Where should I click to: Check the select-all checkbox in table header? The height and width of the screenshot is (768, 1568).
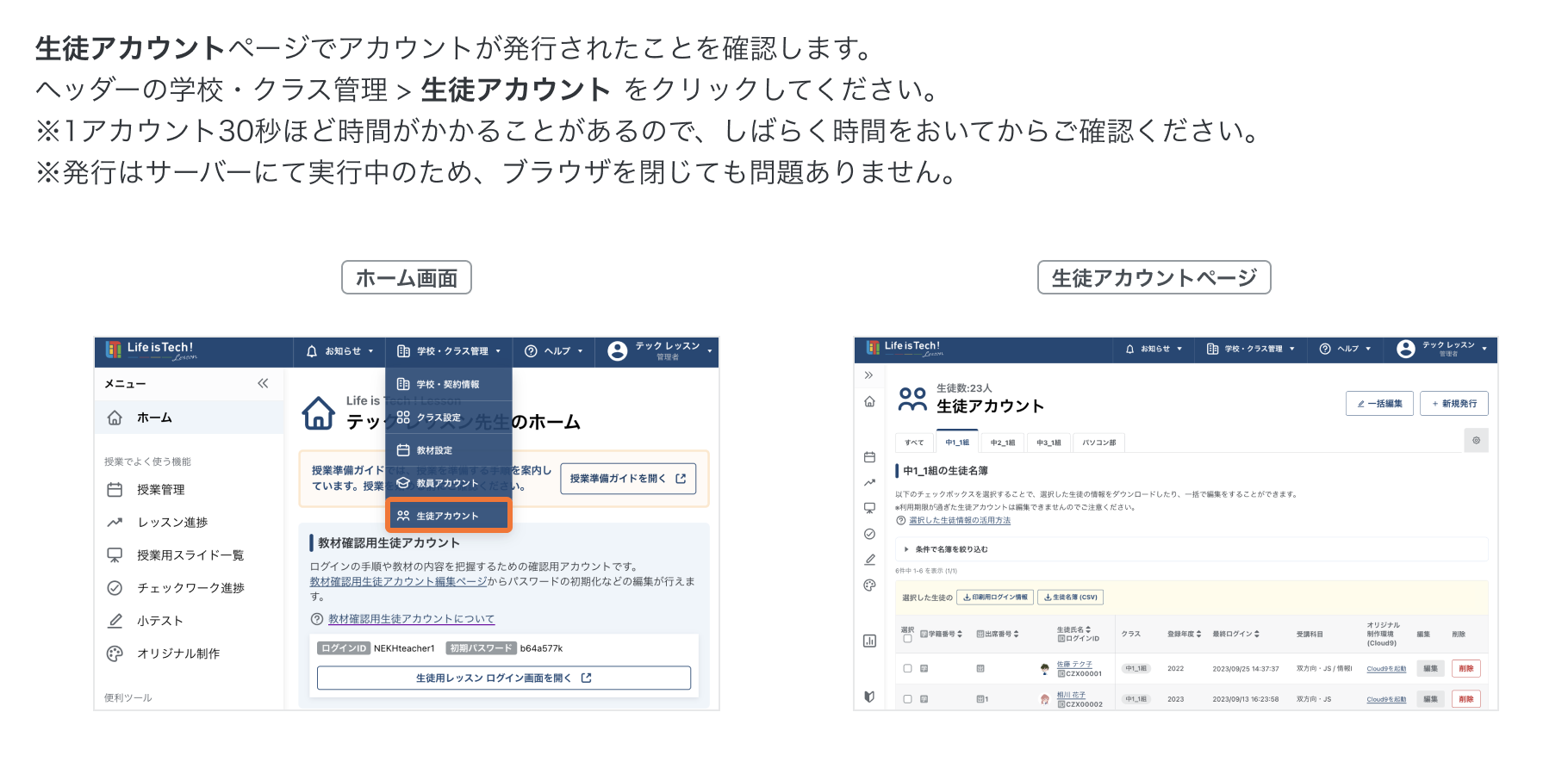(907, 639)
